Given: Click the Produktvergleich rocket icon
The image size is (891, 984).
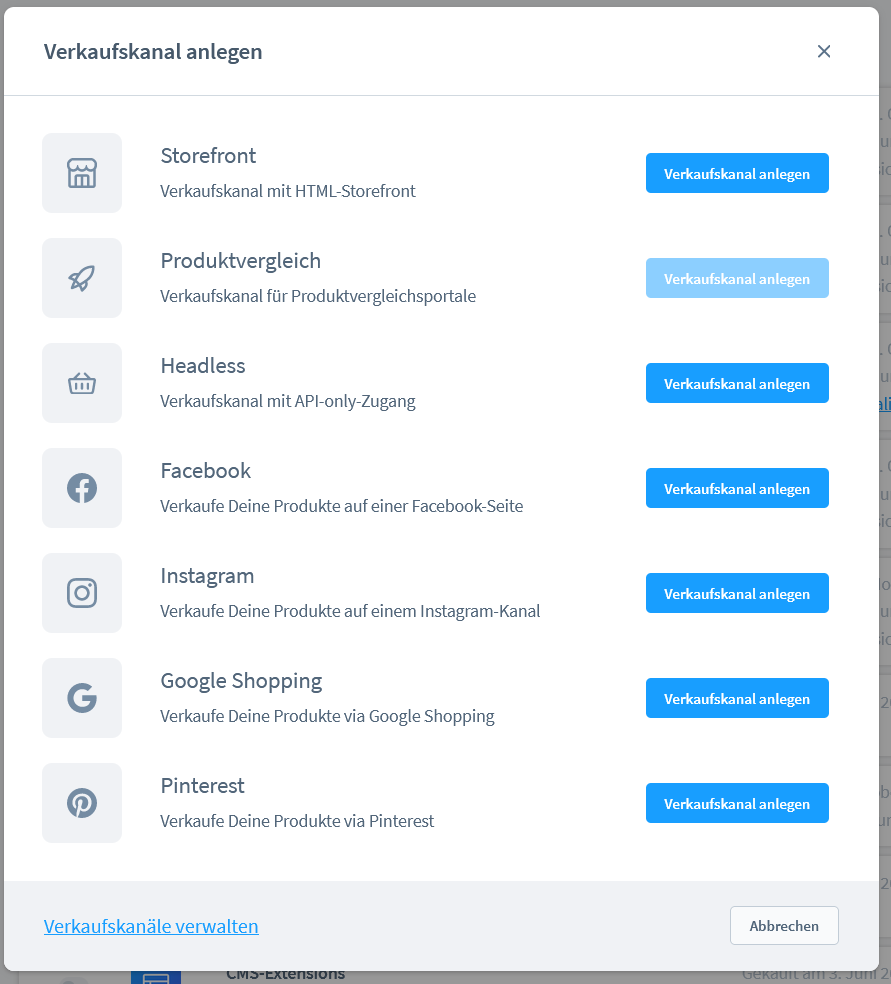Looking at the screenshot, I should click(x=82, y=278).
